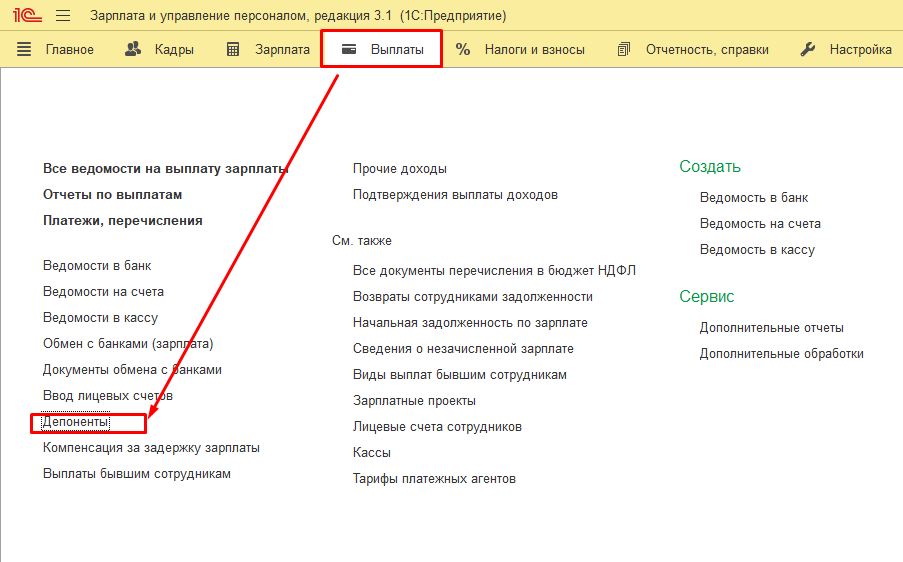
Task: Open Компенсация за задержку зарплаты
Action: click(151, 448)
